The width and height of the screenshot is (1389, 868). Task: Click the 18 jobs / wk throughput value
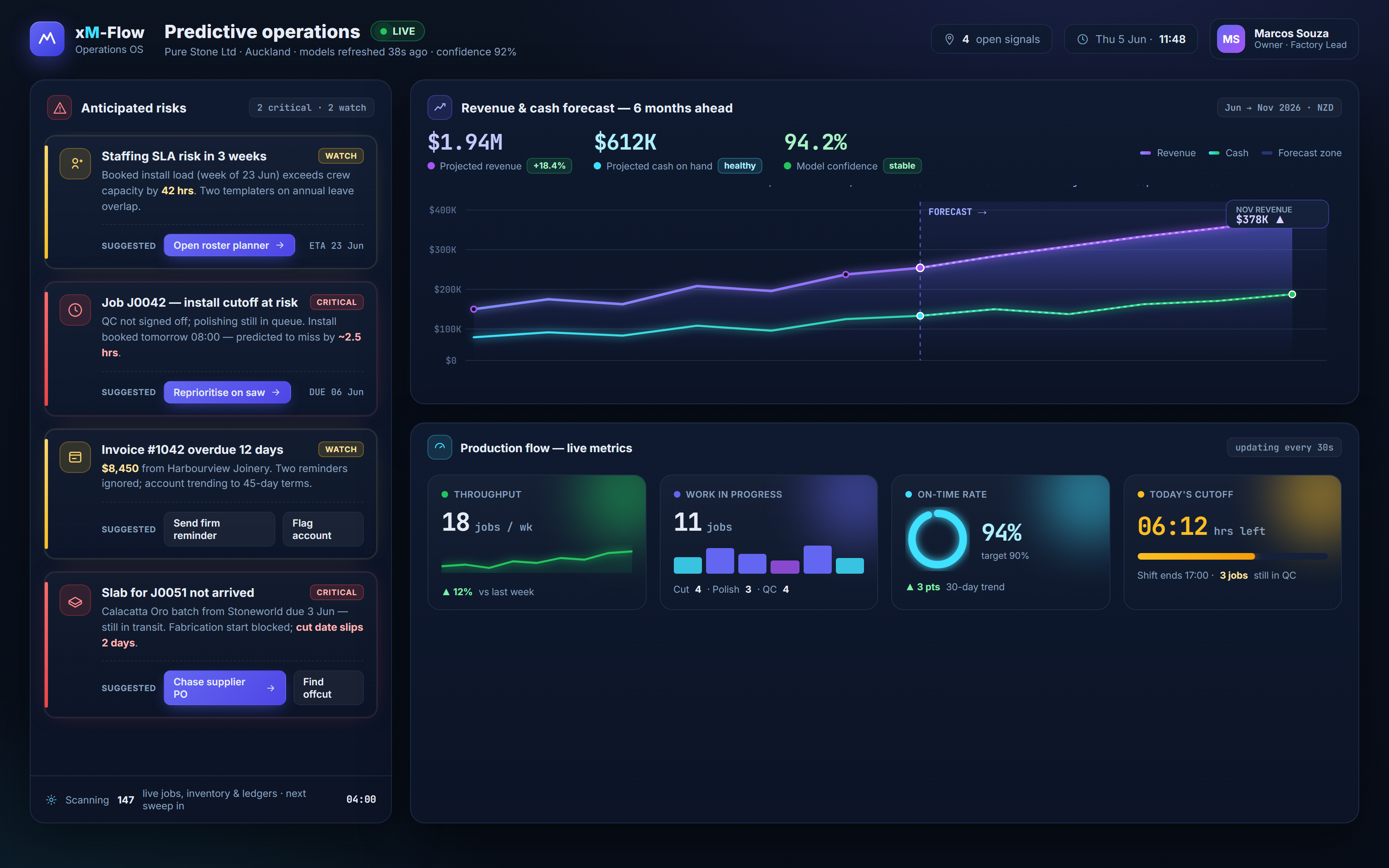pos(487,522)
